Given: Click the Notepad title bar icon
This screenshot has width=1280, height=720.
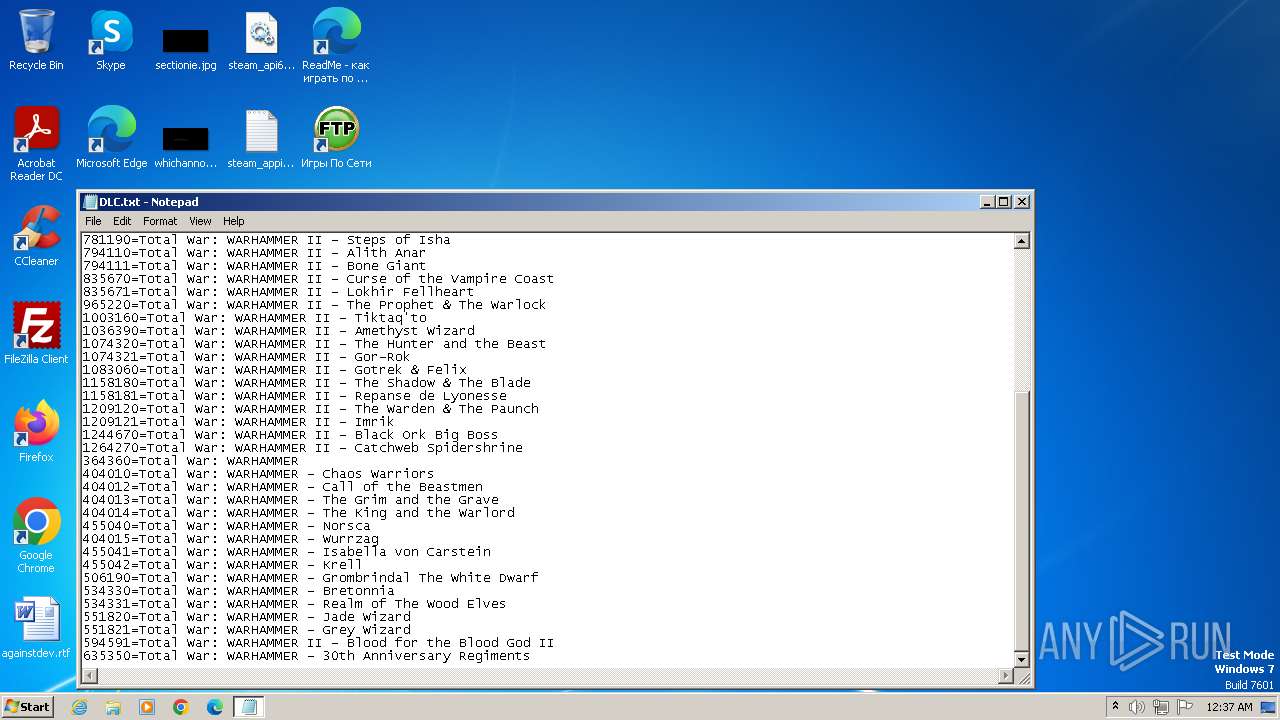Looking at the screenshot, I should [90, 202].
